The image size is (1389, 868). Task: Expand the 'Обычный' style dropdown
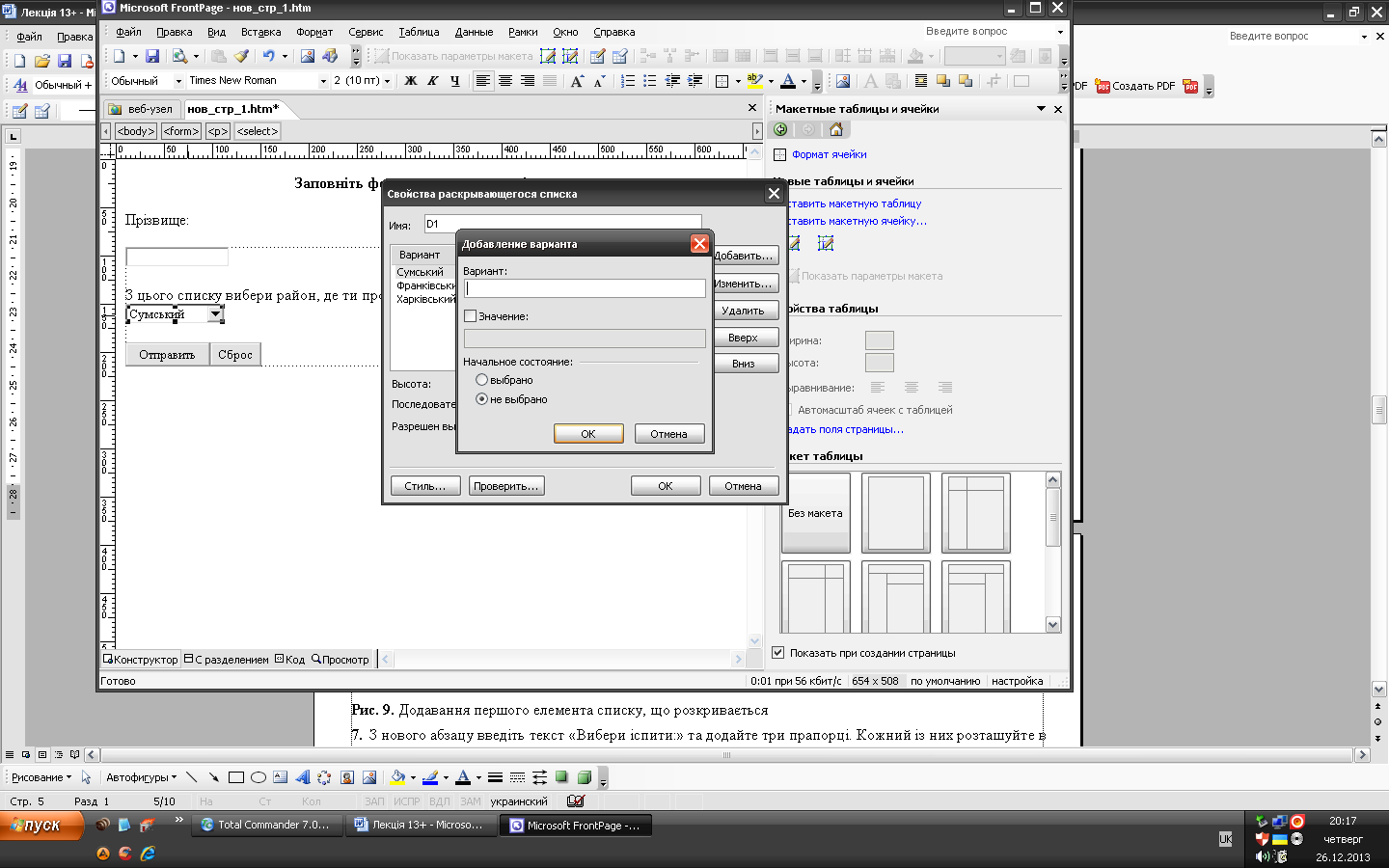click(x=178, y=81)
